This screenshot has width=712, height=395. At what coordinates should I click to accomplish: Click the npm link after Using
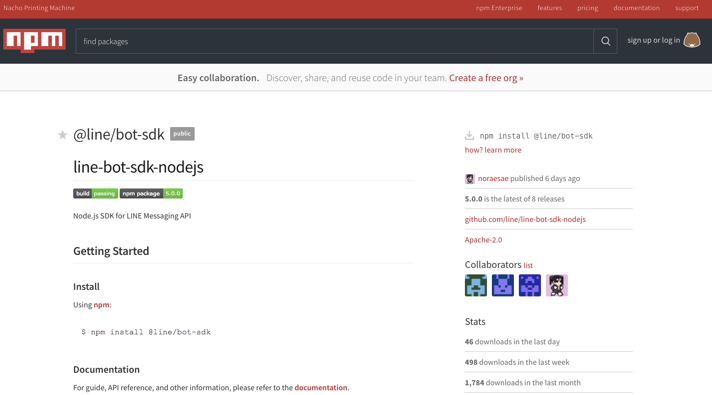[x=101, y=305]
